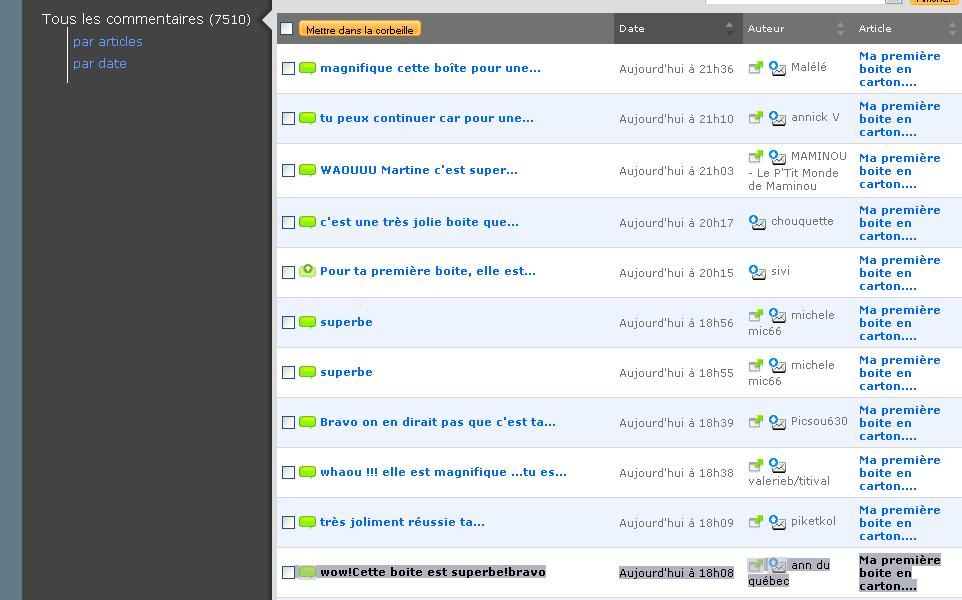Sort comments using Auteur column arrows
The height and width of the screenshot is (600, 962).
click(840, 28)
